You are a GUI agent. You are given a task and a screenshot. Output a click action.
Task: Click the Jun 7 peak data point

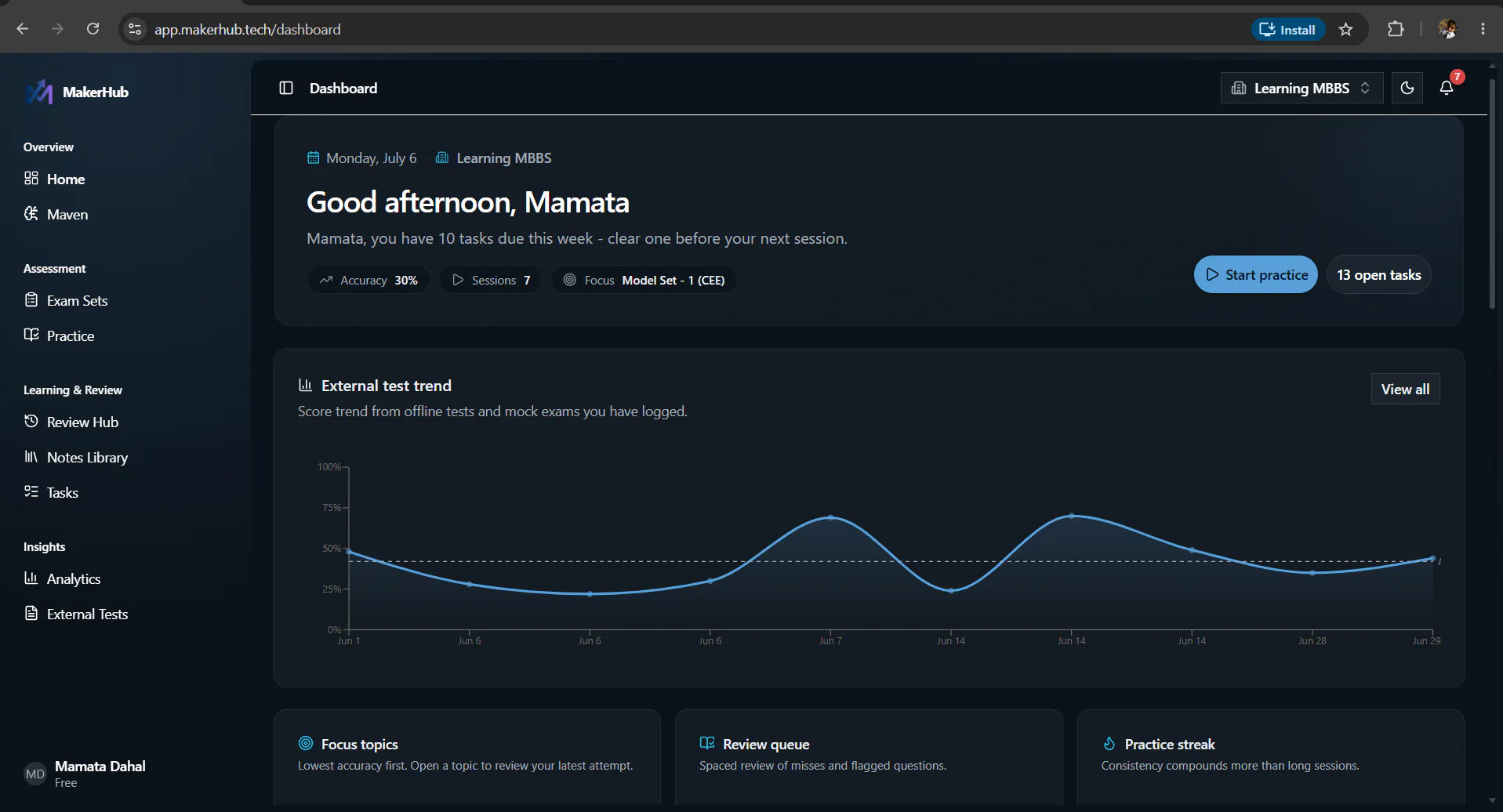click(830, 517)
